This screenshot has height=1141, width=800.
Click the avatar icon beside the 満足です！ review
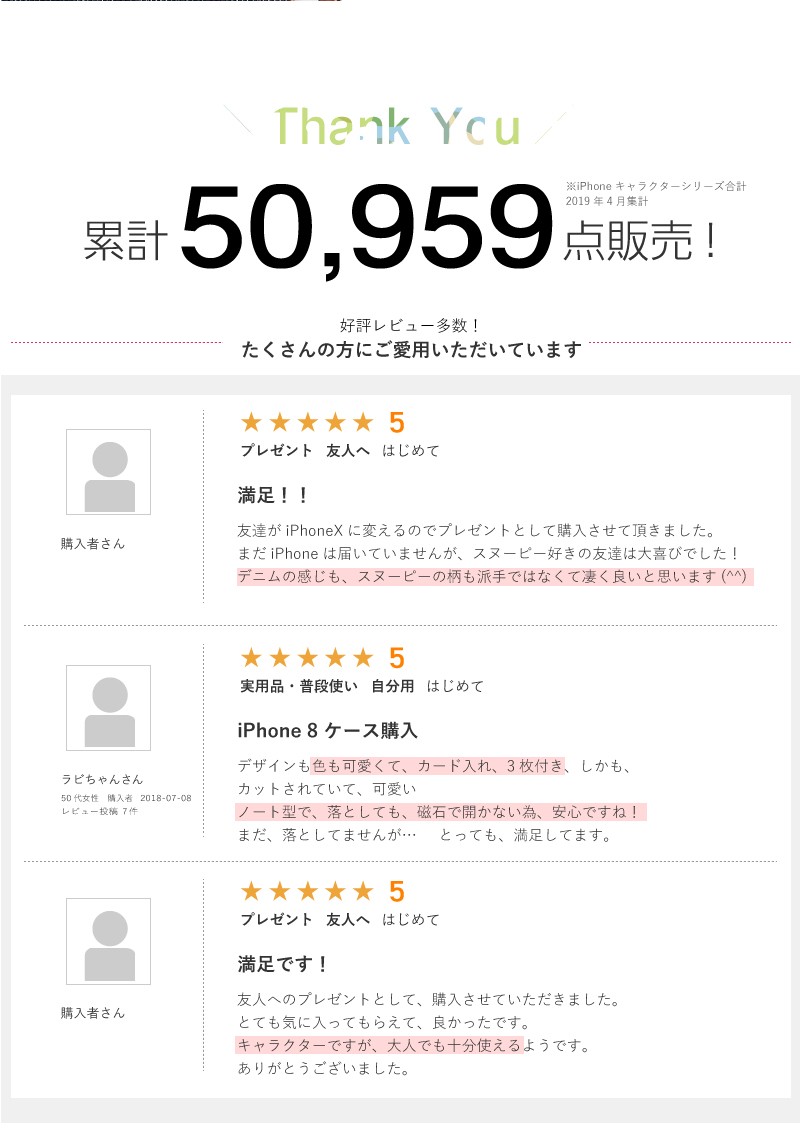click(x=108, y=941)
